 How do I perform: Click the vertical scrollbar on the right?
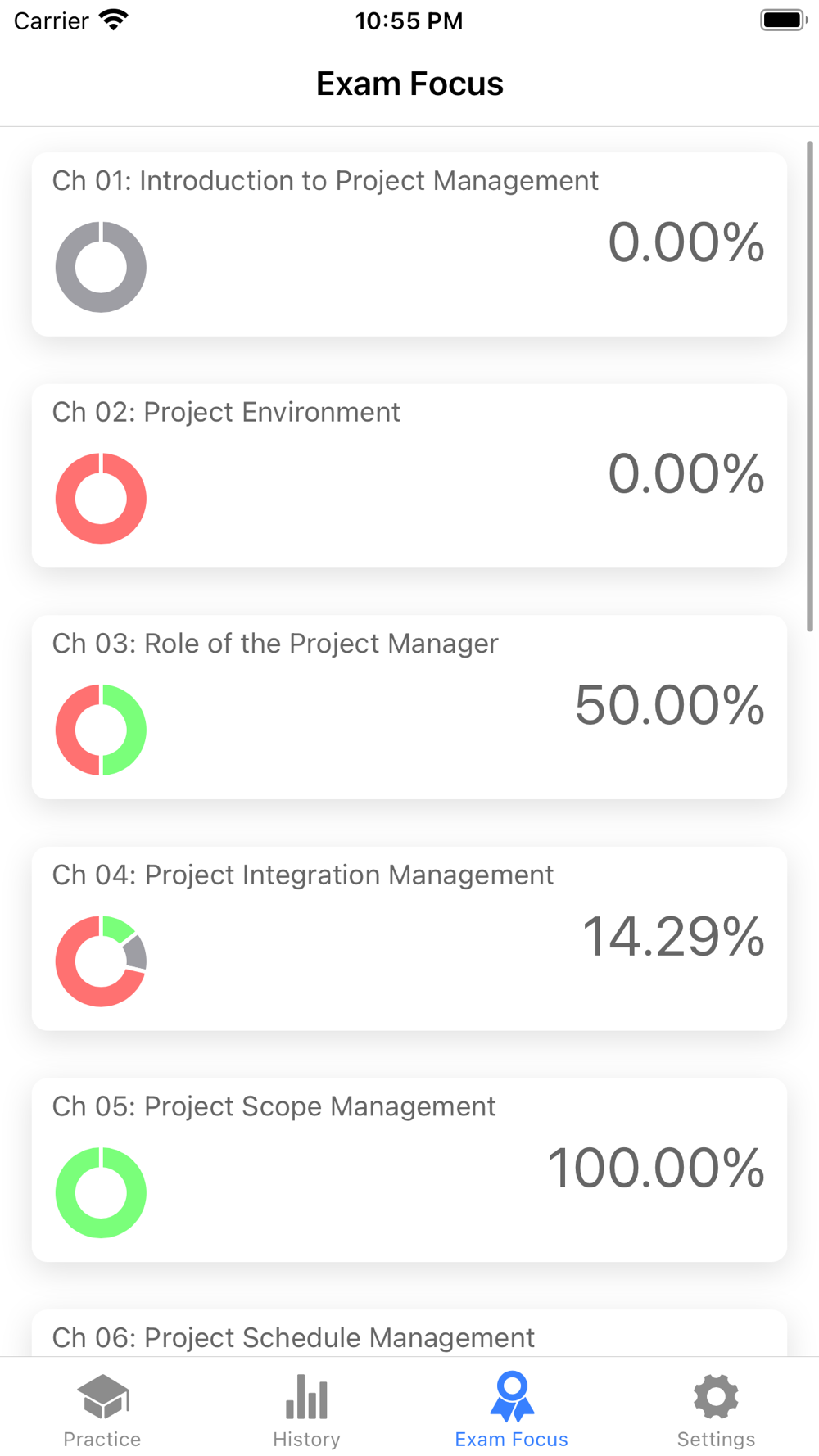tap(810, 386)
